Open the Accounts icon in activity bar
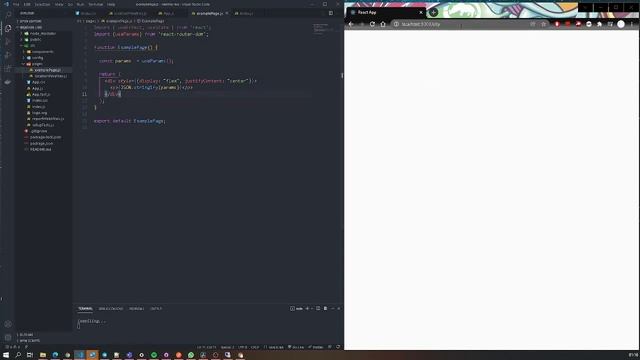Screen dimensions: 640x360 pos(8,324)
